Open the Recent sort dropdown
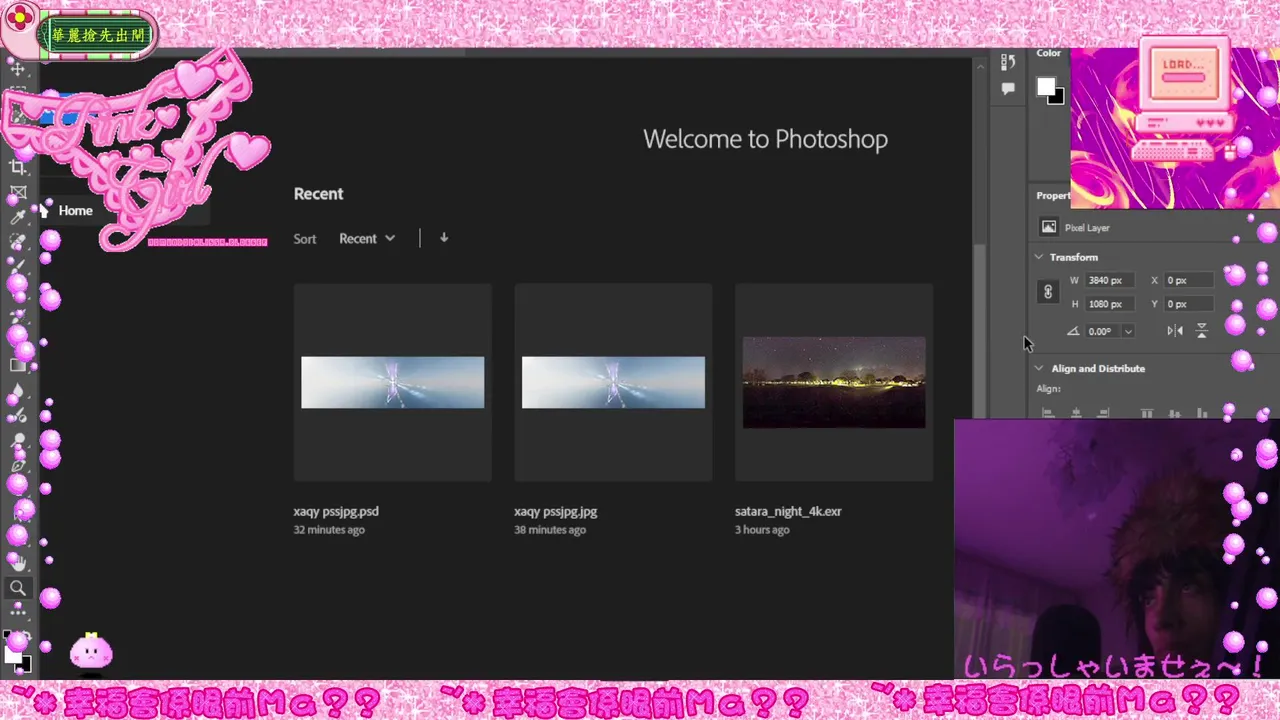The width and height of the screenshot is (1280, 720). [367, 238]
